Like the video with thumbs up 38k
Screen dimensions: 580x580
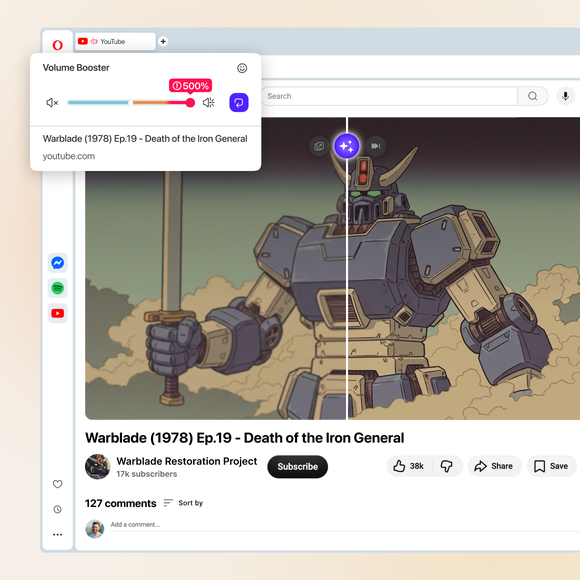click(x=409, y=466)
